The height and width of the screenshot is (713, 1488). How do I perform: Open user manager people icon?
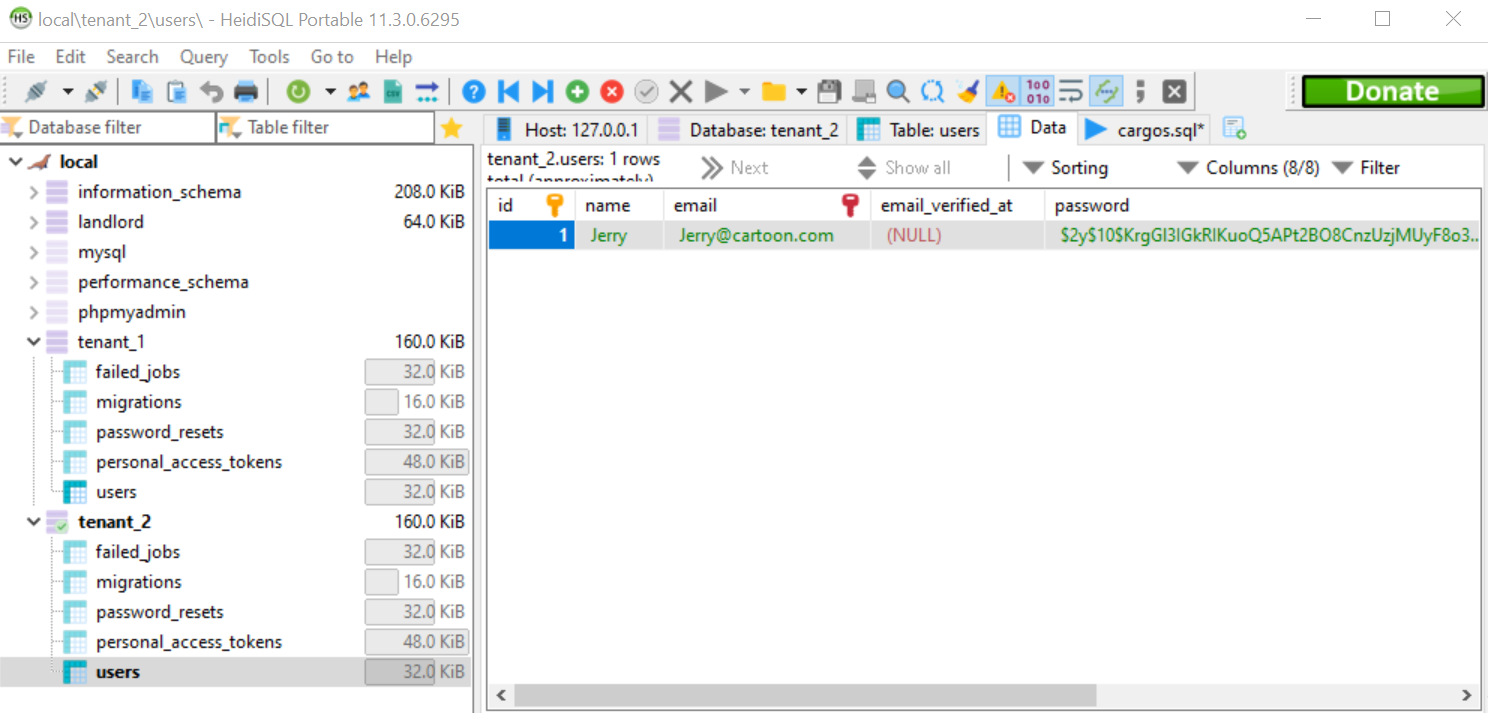(359, 92)
